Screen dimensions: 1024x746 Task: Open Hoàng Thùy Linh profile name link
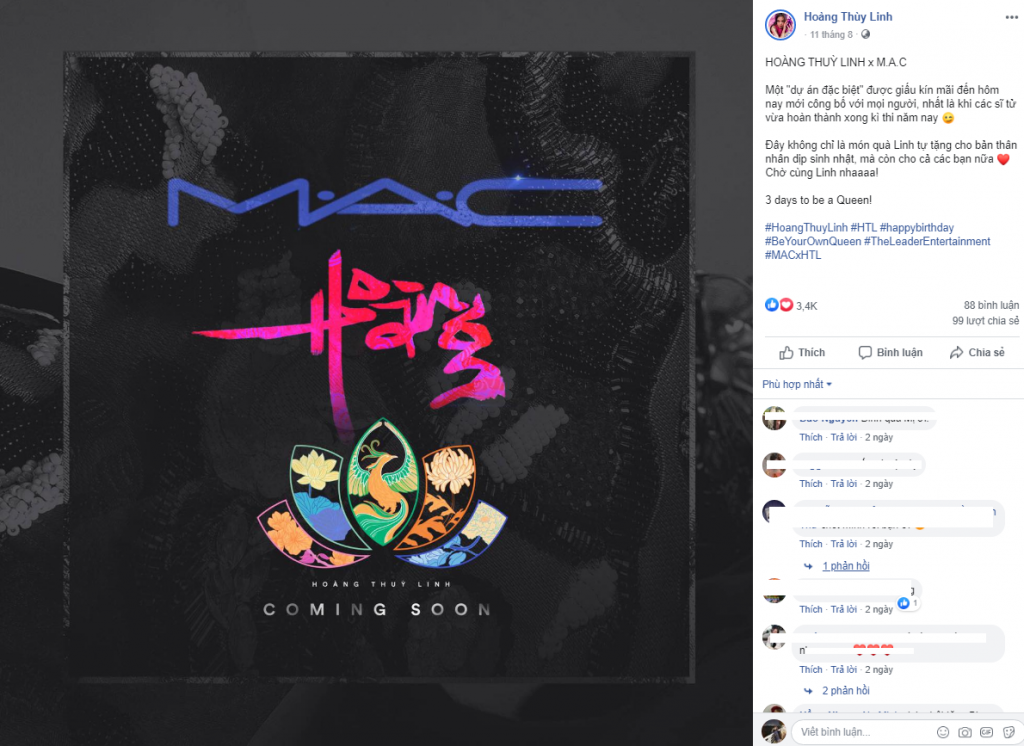pyautogui.click(x=848, y=17)
